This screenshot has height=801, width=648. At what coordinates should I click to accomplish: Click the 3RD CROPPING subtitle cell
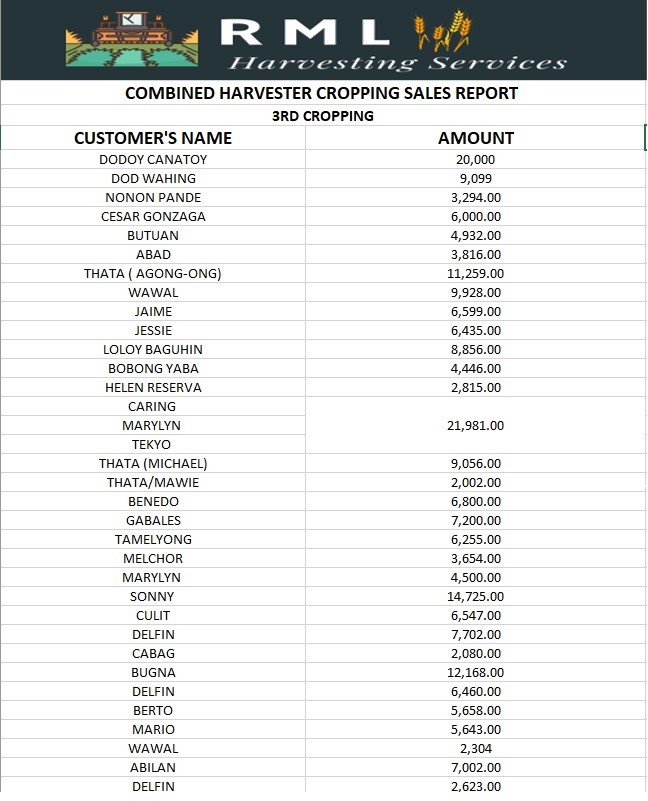click(322, 116)
